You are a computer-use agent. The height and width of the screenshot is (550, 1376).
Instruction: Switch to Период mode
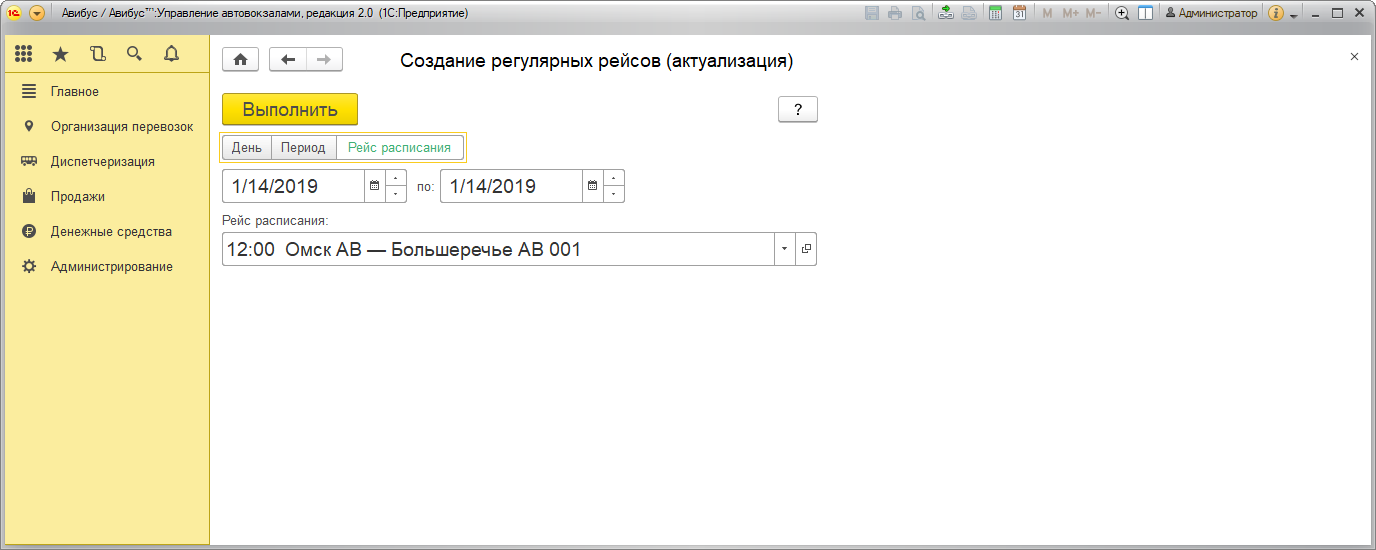tap(303, 148)
